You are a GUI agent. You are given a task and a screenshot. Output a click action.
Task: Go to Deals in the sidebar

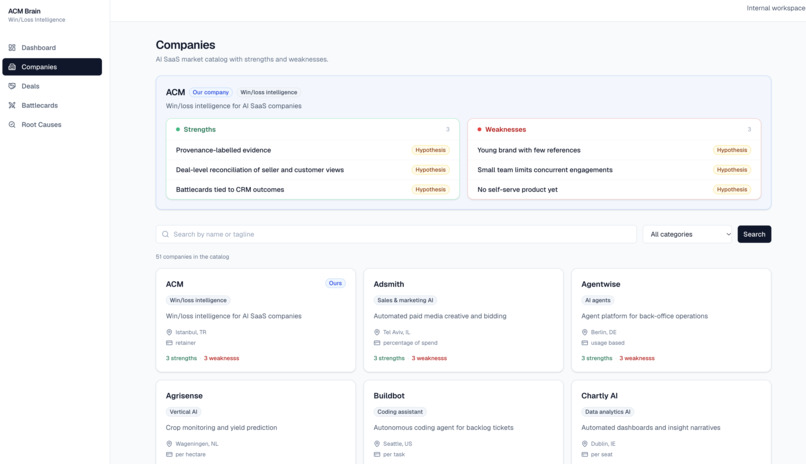(52, 86)
